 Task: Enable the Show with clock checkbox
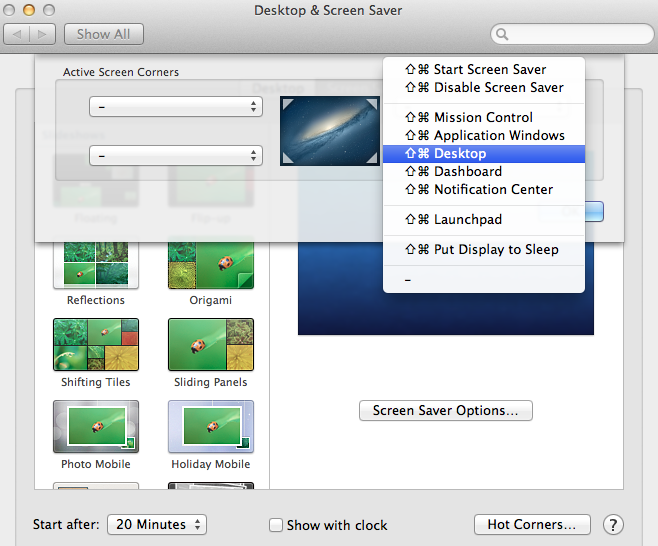[x=276, y=525]
